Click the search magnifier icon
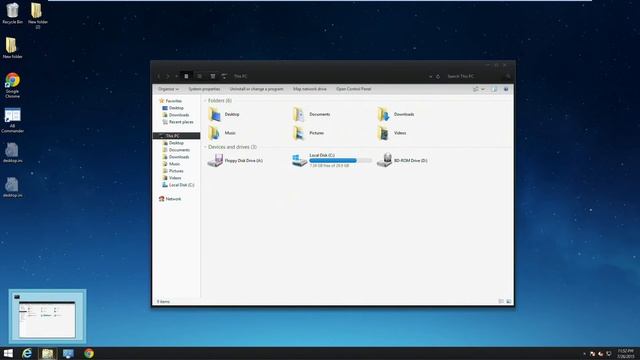640x360 pixels. tap(508, 76)
